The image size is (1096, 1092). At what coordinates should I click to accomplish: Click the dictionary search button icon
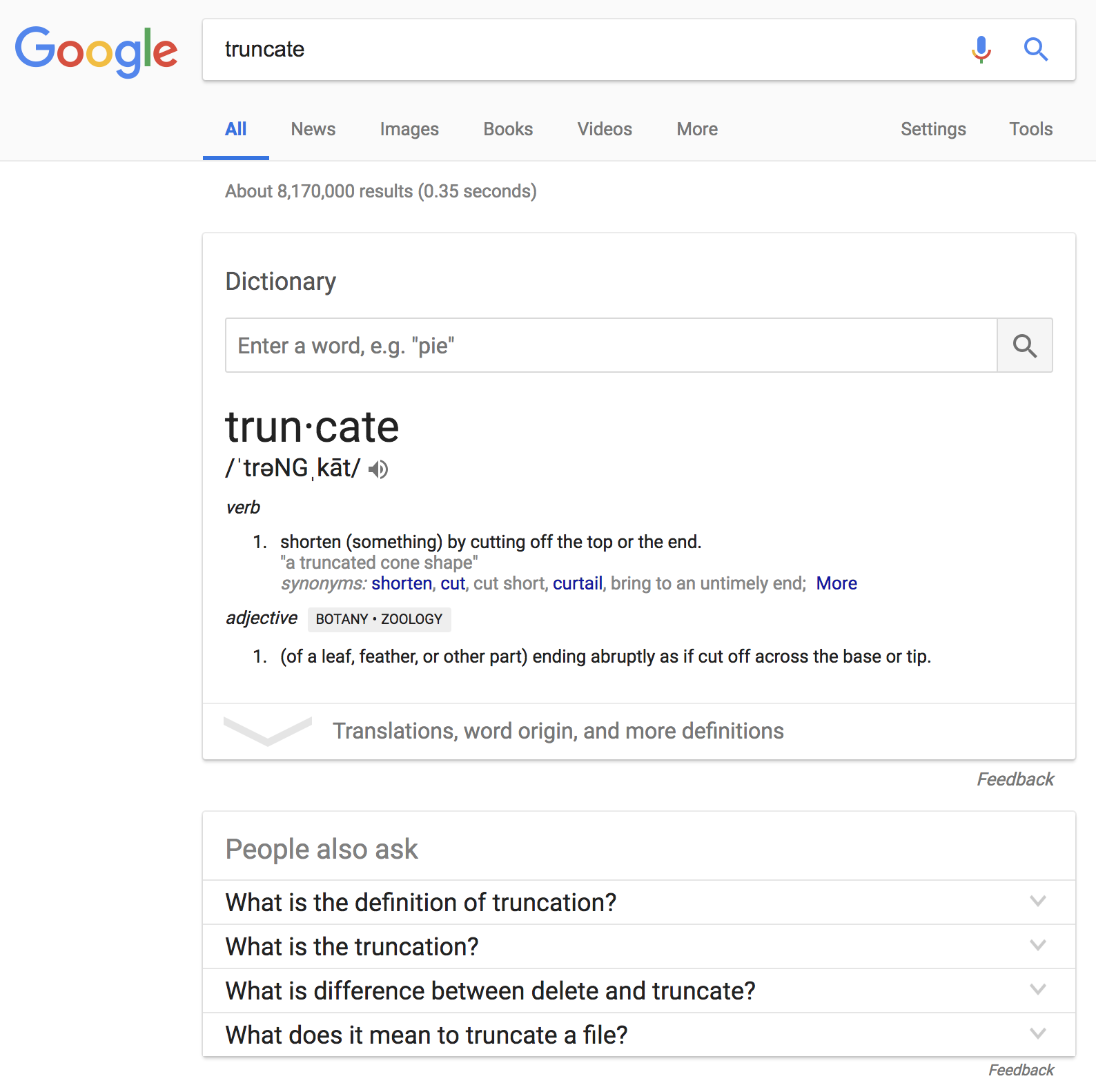[x=1025, y=346]
